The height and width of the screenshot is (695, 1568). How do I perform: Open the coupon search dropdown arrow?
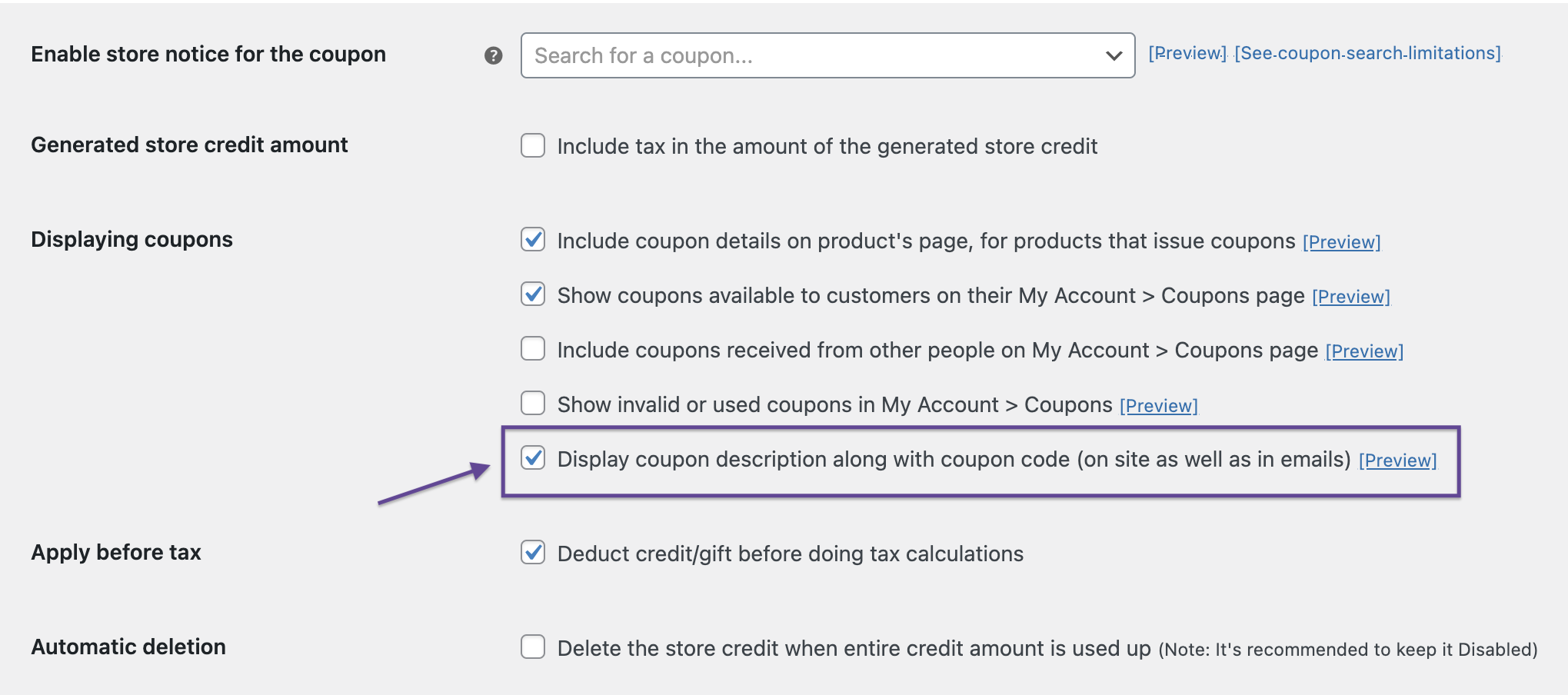1114,55
